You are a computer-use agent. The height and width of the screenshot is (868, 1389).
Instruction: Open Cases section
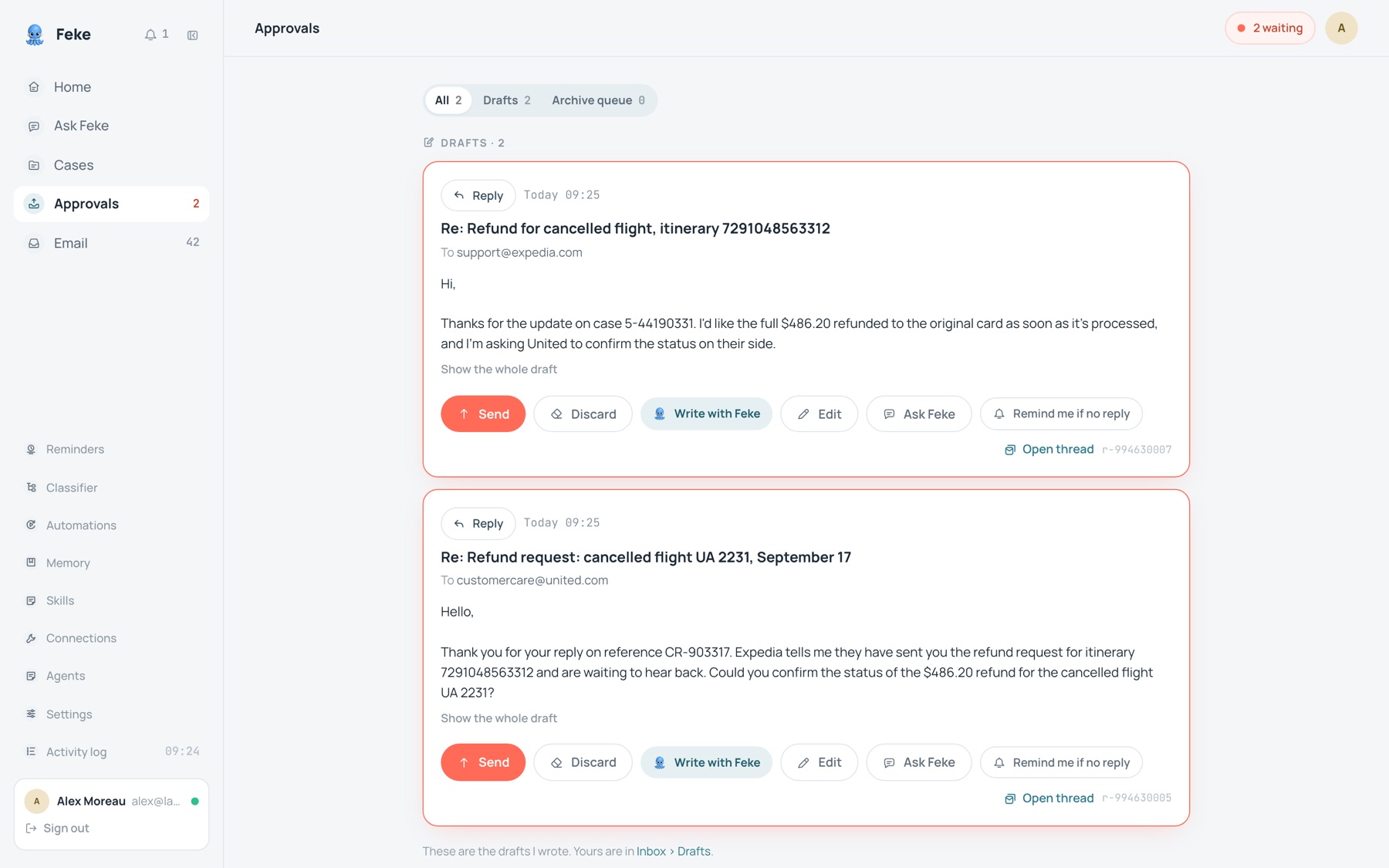[x=111, y=165]
